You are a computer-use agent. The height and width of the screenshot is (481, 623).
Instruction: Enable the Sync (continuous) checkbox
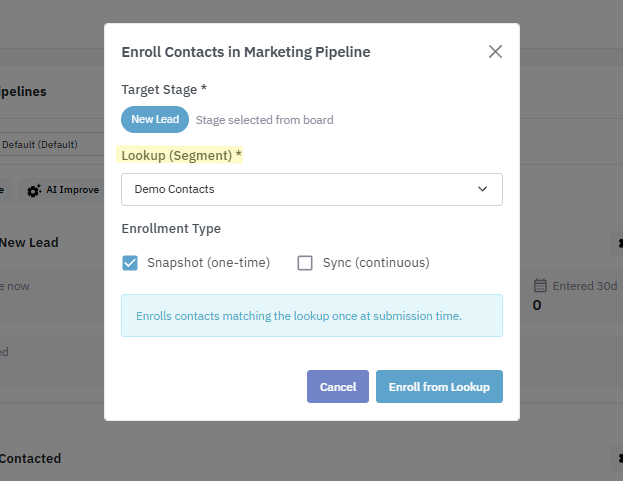tap(306, 263)
